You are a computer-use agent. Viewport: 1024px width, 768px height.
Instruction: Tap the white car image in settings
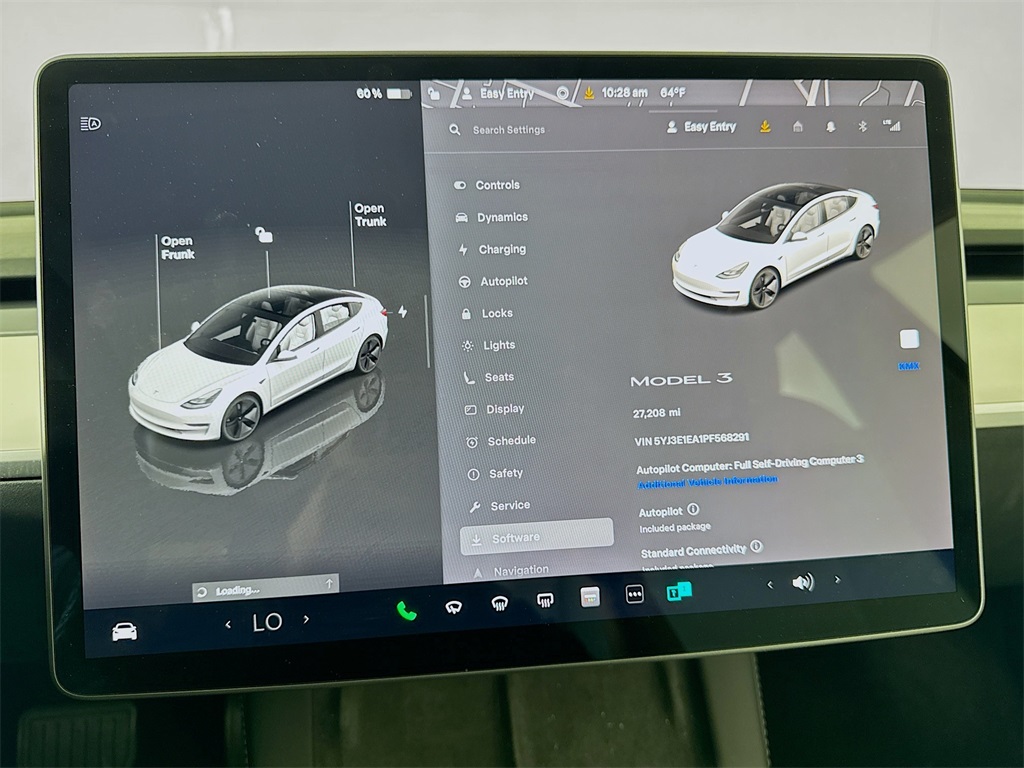pyautogui.click(x=776, y=246)
